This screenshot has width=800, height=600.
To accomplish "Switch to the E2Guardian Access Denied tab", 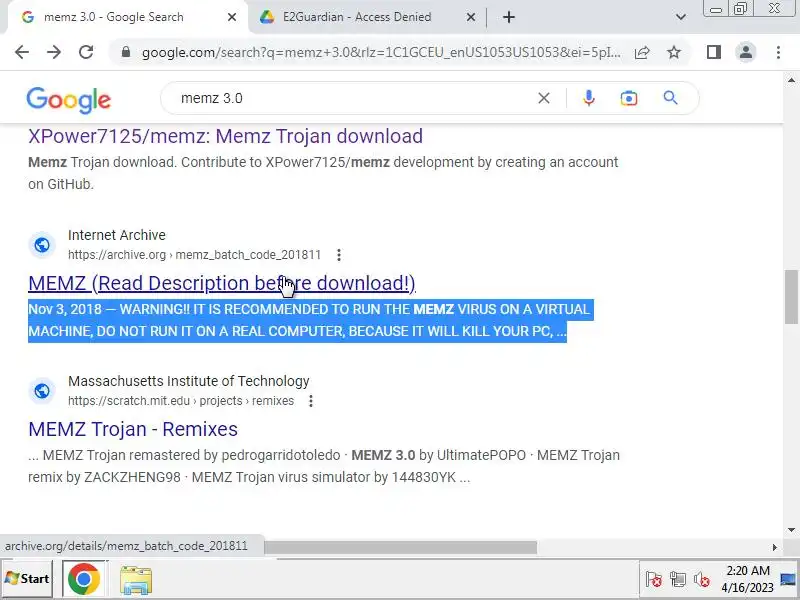I will (357, 17).
